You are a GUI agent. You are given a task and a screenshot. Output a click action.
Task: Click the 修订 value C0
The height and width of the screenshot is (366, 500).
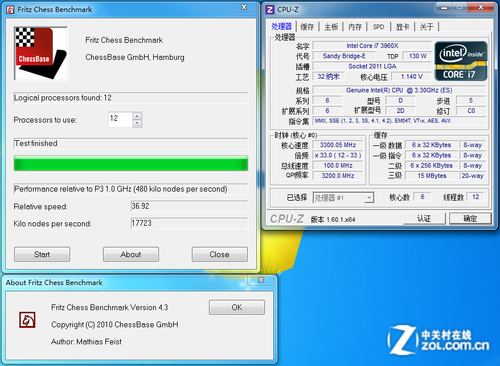click(x=471, y=111)
